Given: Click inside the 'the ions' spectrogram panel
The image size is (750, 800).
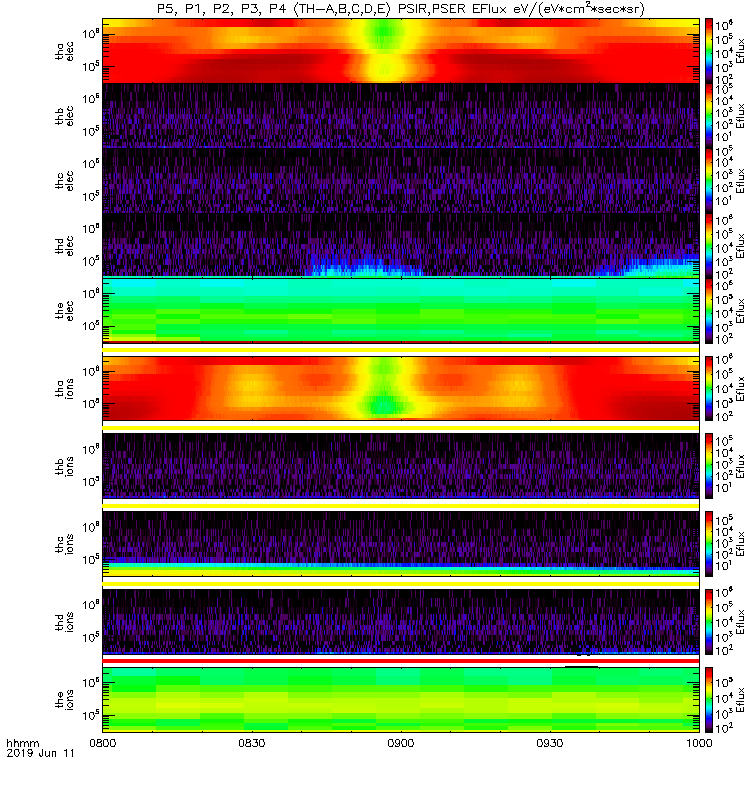Looking at the screenshot, I should 401,700.
